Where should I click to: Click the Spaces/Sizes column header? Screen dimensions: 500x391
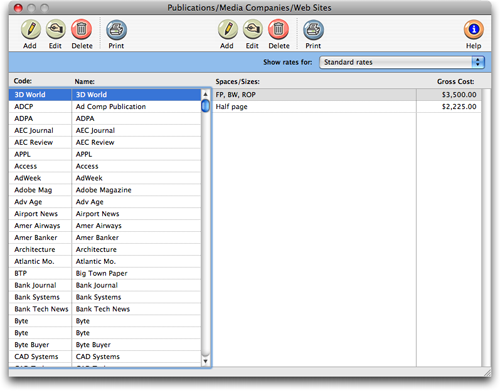coord(237,82)
